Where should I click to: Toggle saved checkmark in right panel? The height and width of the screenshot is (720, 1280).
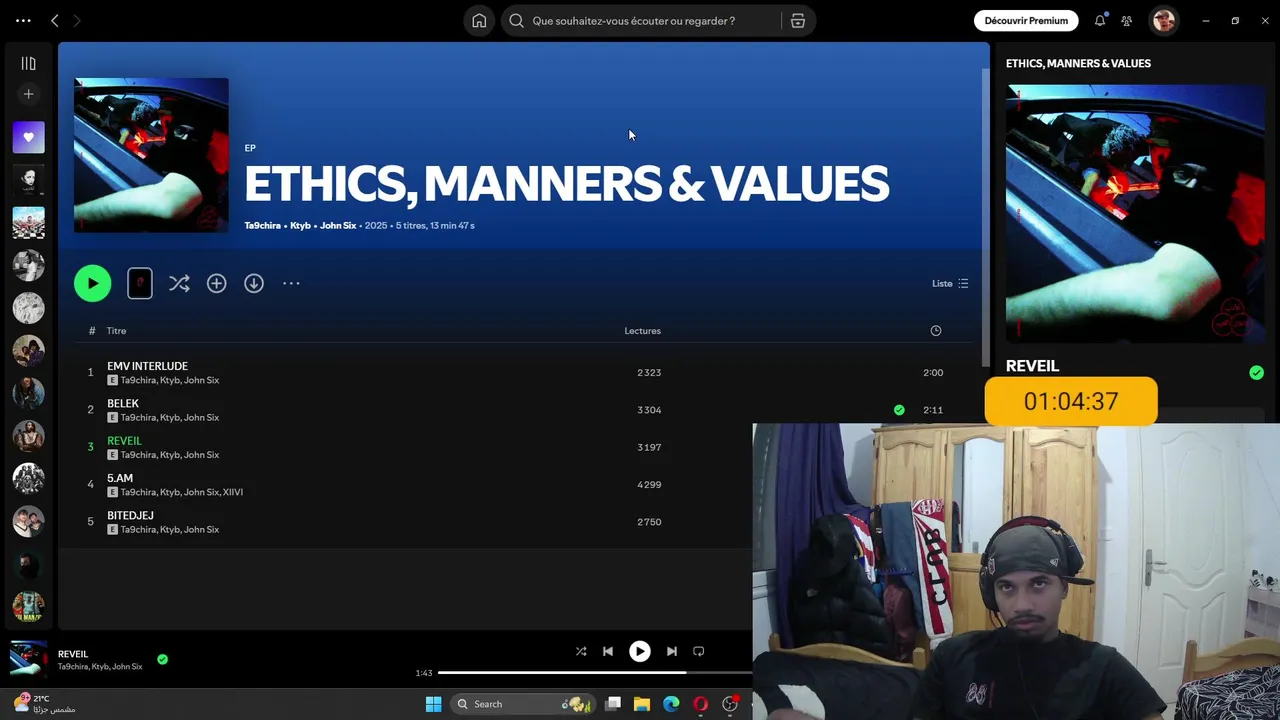tap(1256, 373)
